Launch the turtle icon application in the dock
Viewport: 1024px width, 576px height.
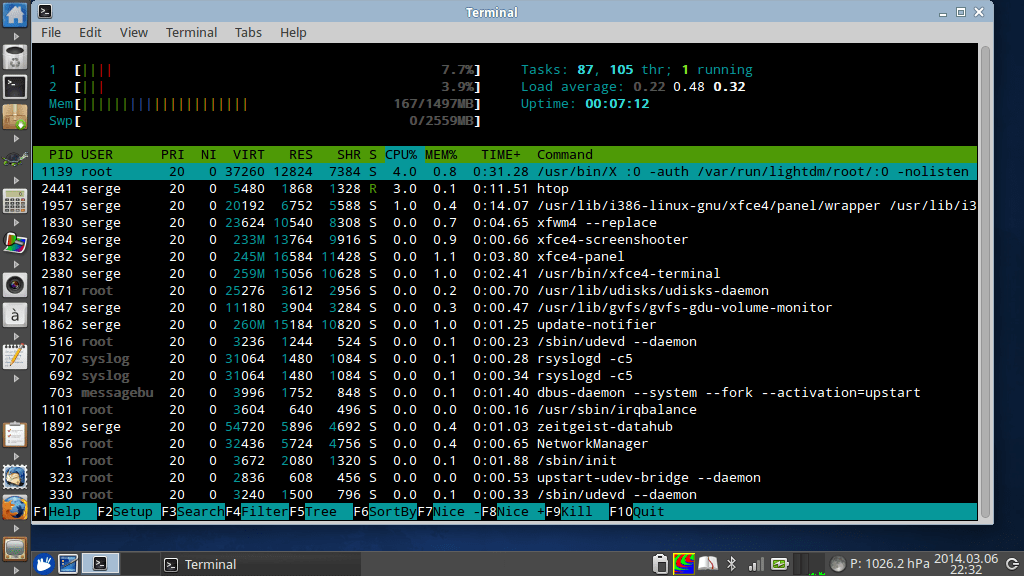14,159
